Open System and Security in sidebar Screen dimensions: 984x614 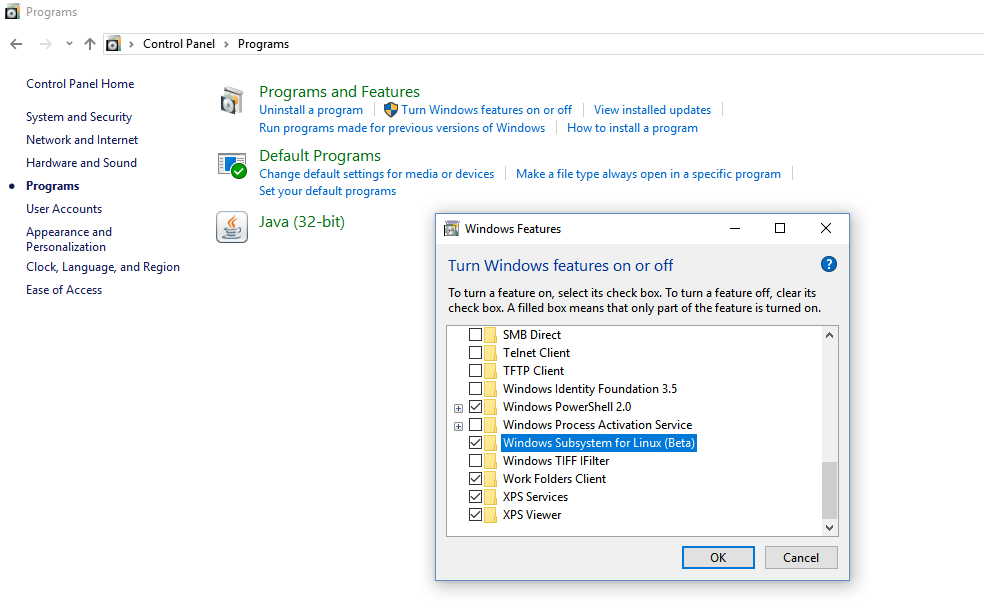click(79, 117)
